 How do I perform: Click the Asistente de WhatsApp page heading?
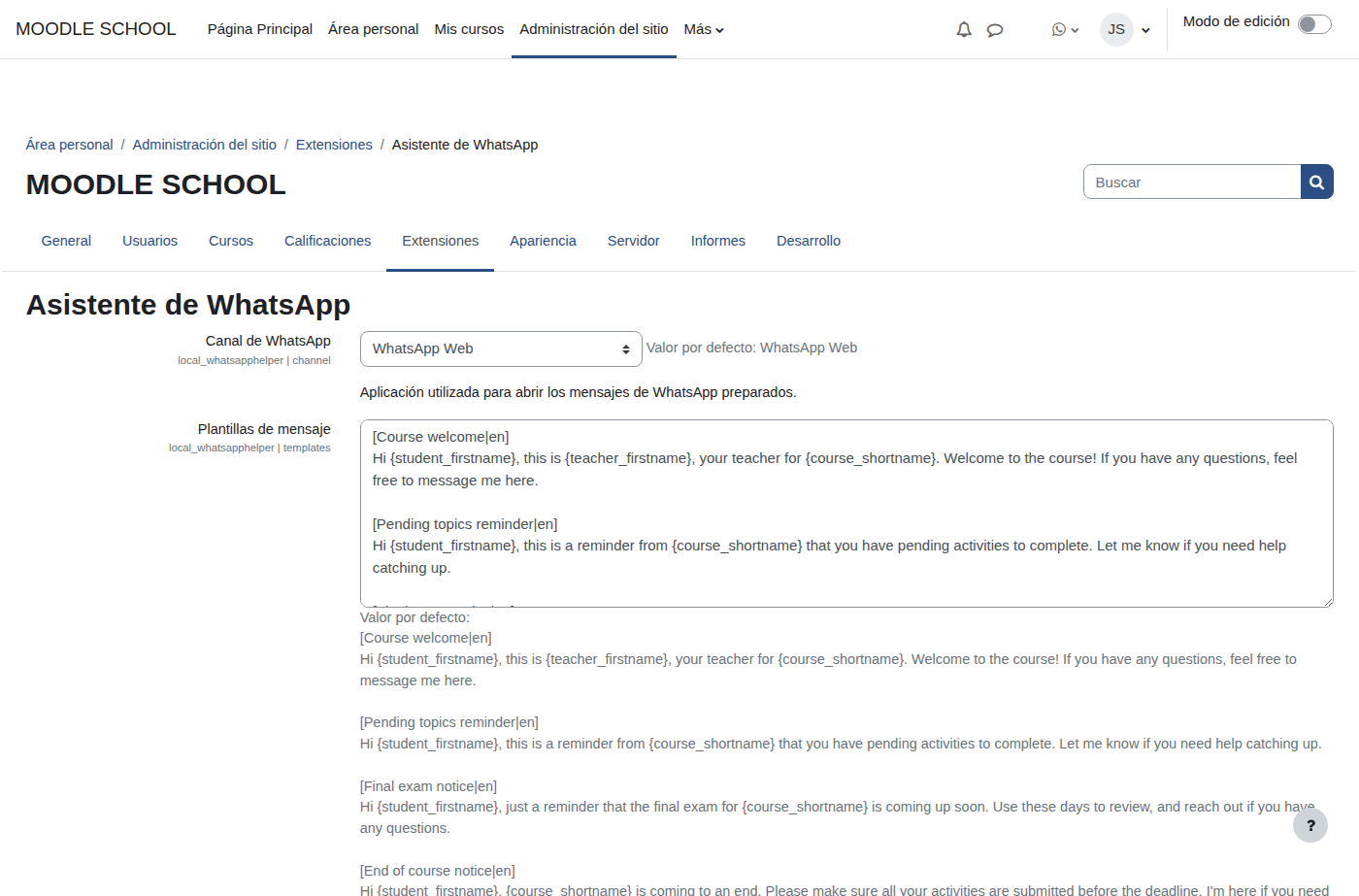click(188, 305)
